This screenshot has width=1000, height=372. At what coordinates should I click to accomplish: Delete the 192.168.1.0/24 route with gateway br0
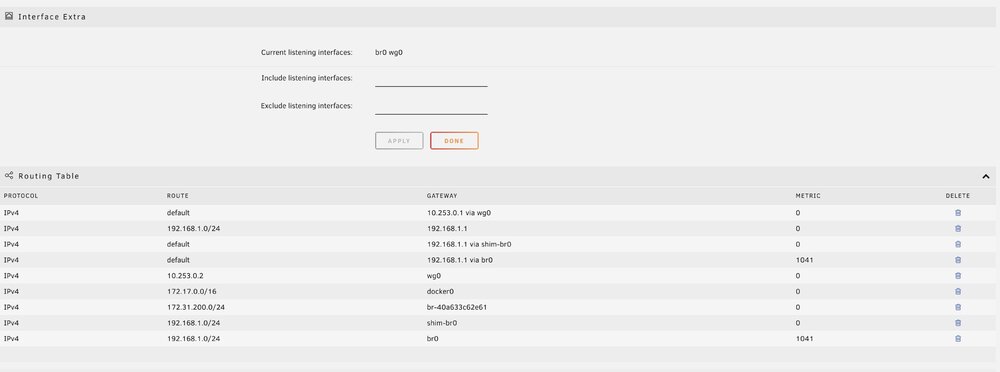[x=958, y=339]
